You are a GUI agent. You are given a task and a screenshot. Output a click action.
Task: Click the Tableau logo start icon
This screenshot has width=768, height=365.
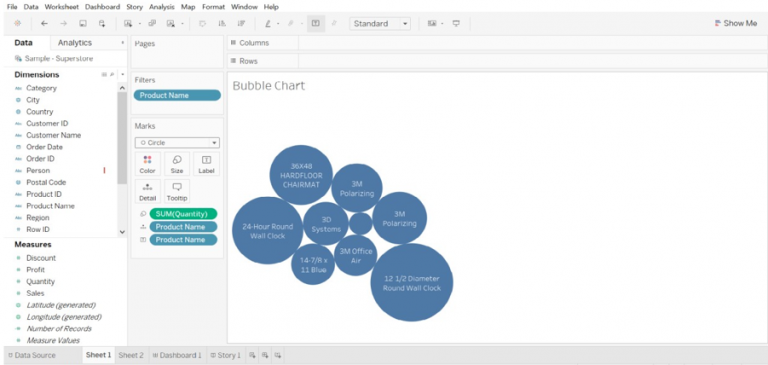pyautogui.click(x=17, y=24)
